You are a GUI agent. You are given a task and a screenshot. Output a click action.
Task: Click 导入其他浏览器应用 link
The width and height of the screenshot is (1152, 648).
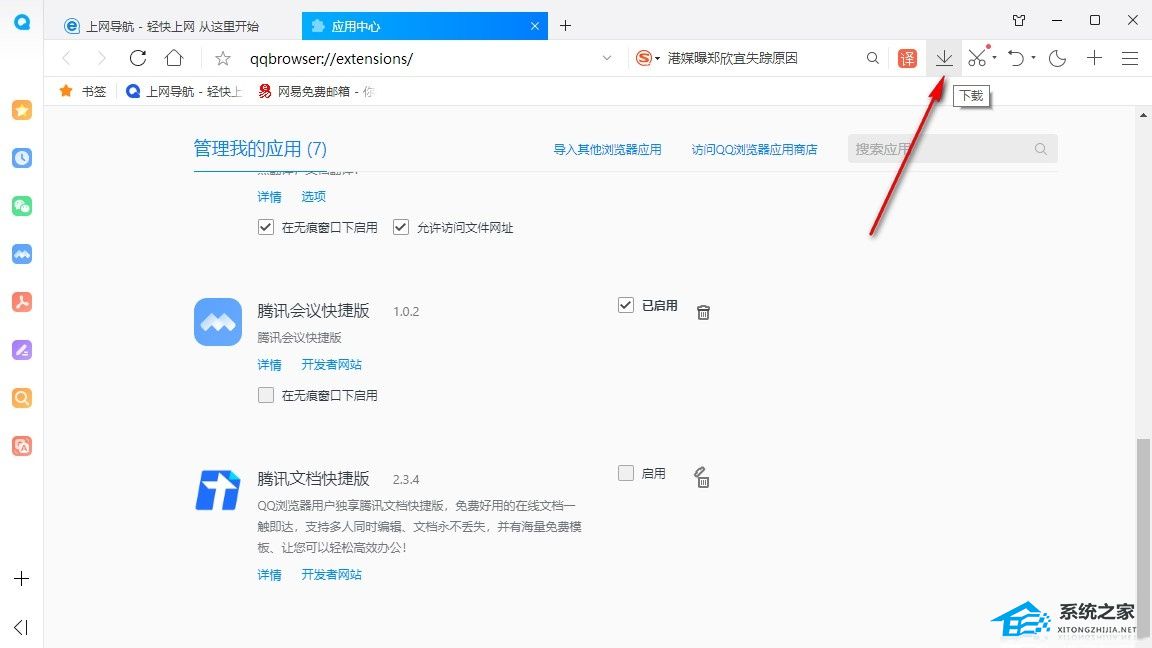click(607, 149)
